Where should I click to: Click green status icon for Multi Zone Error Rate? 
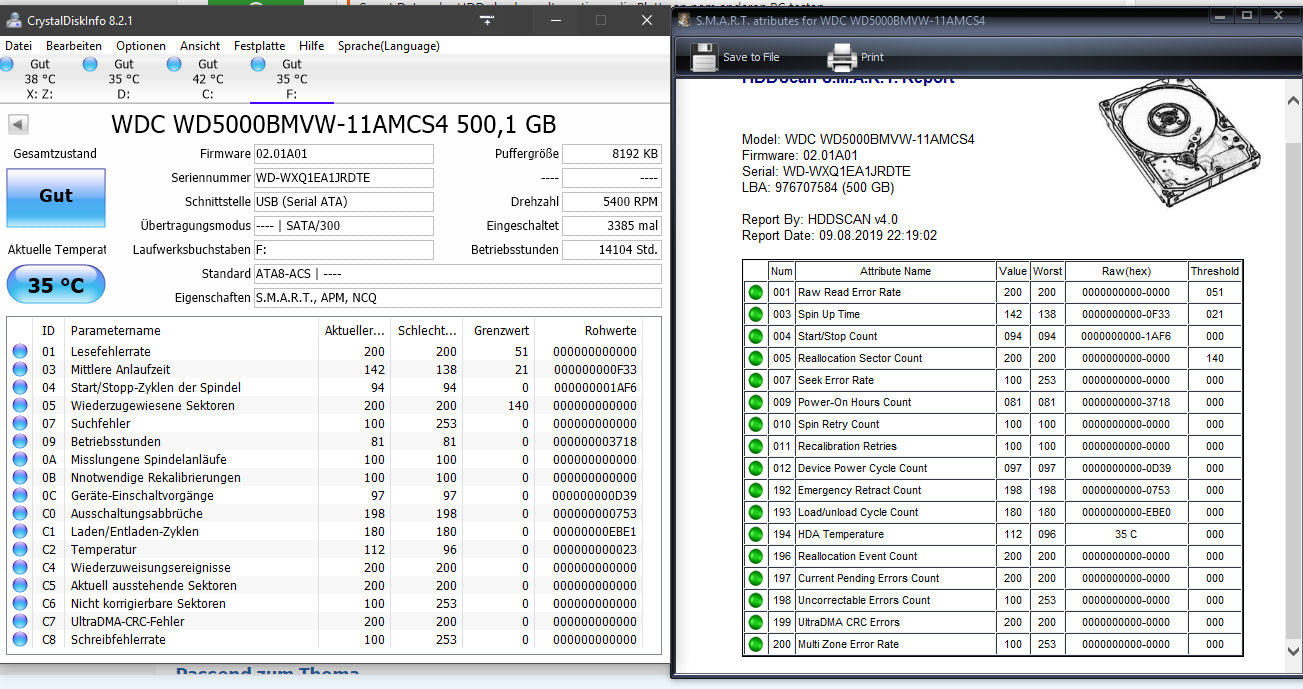click(x=755, y=644)
